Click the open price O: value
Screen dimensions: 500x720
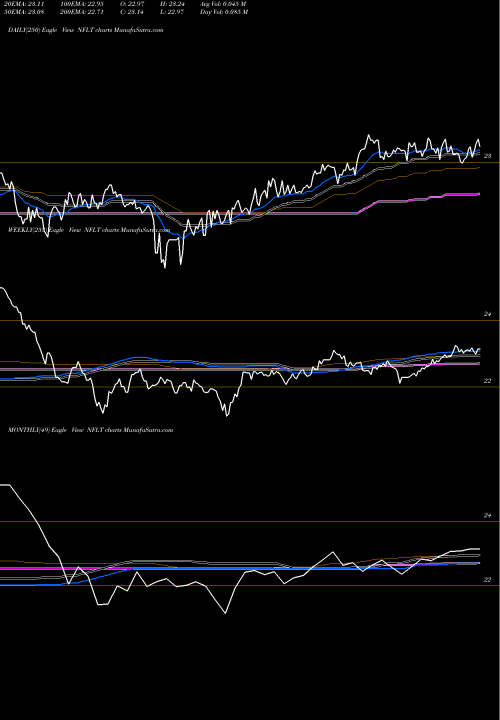[132, 4]
